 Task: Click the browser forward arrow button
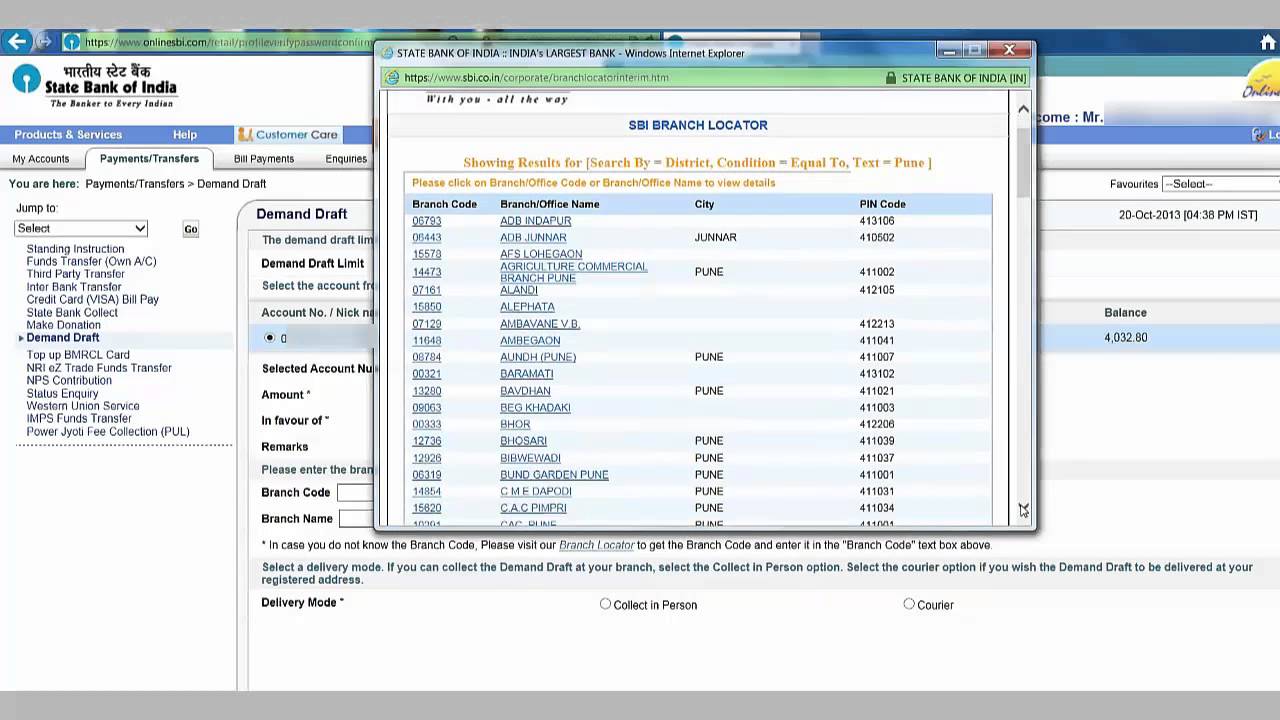coord(44,41)
